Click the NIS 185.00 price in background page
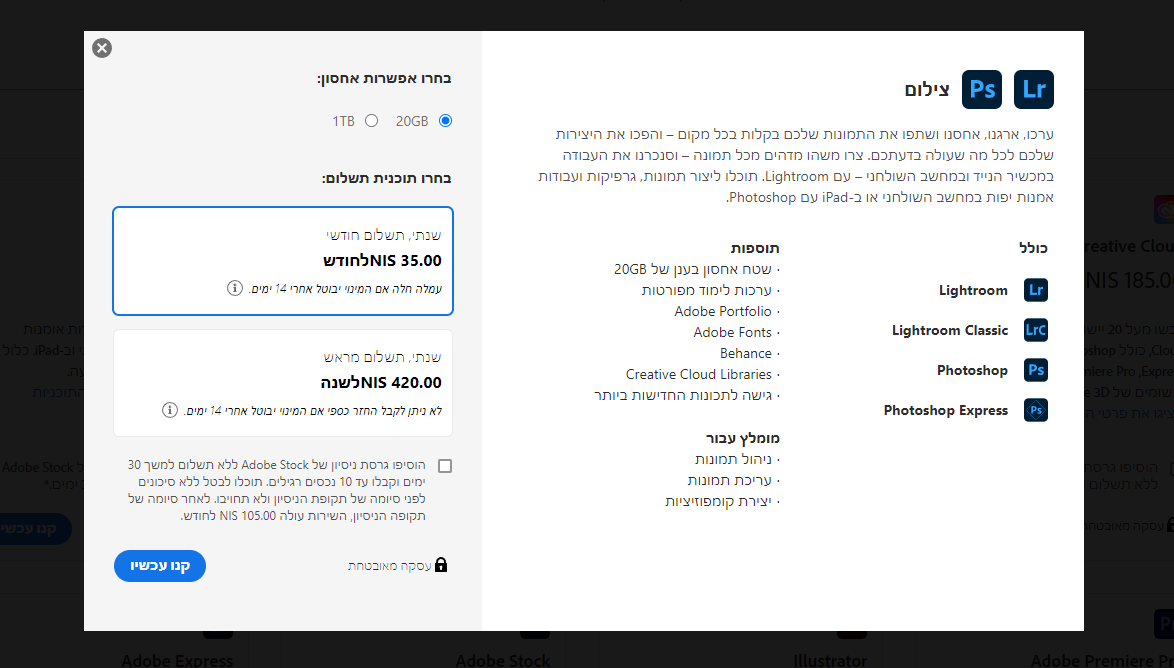1174x668 pixels. 1128,280
